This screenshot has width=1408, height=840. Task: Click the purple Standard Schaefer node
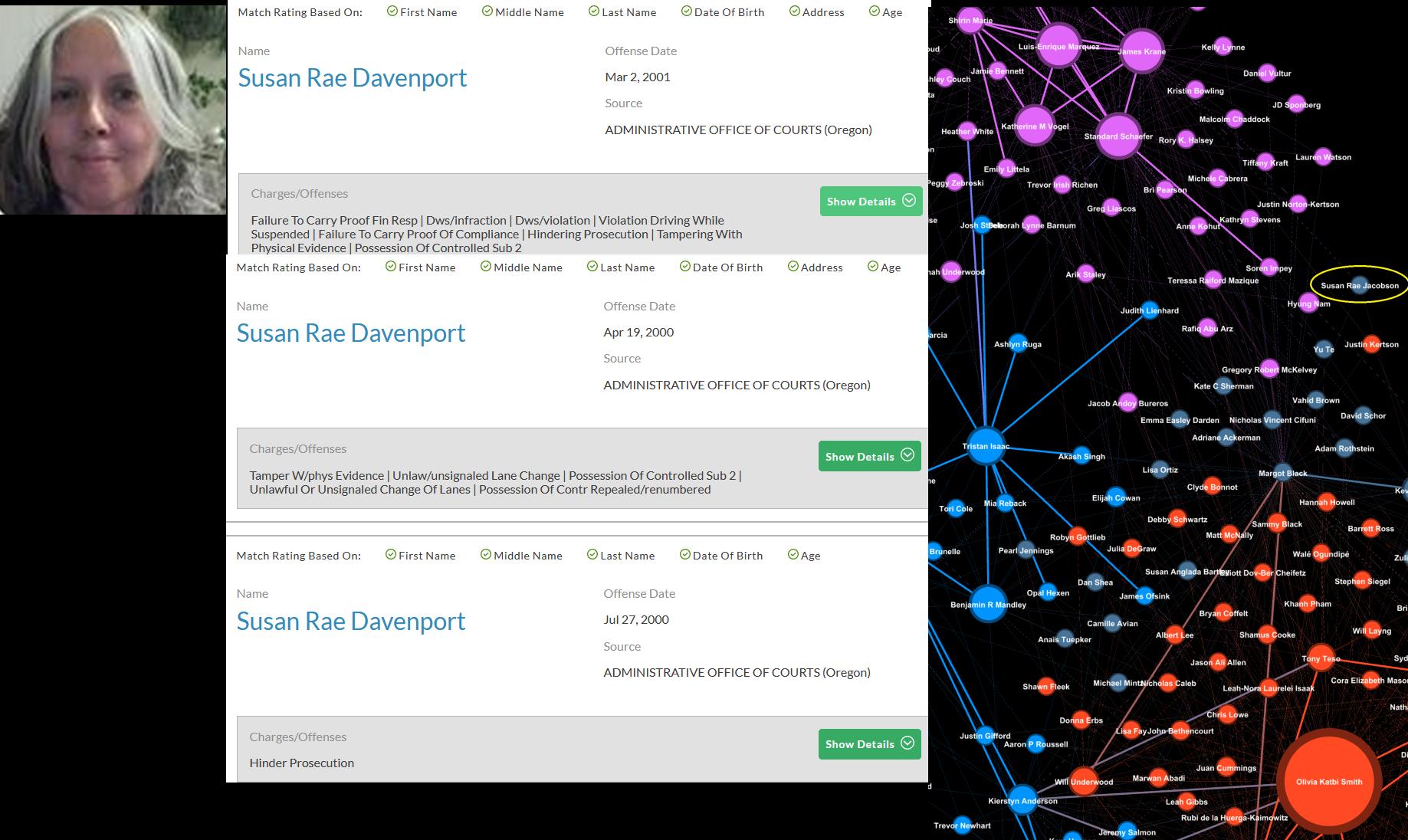(x=1118, y=136)
